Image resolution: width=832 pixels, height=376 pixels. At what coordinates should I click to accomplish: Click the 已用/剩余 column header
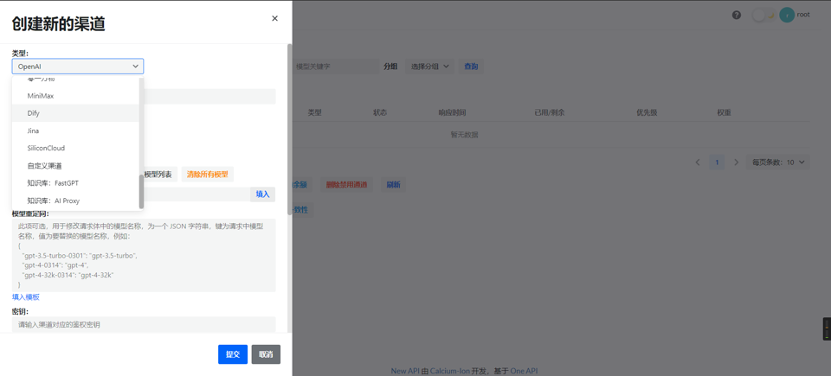pos(549,113)
